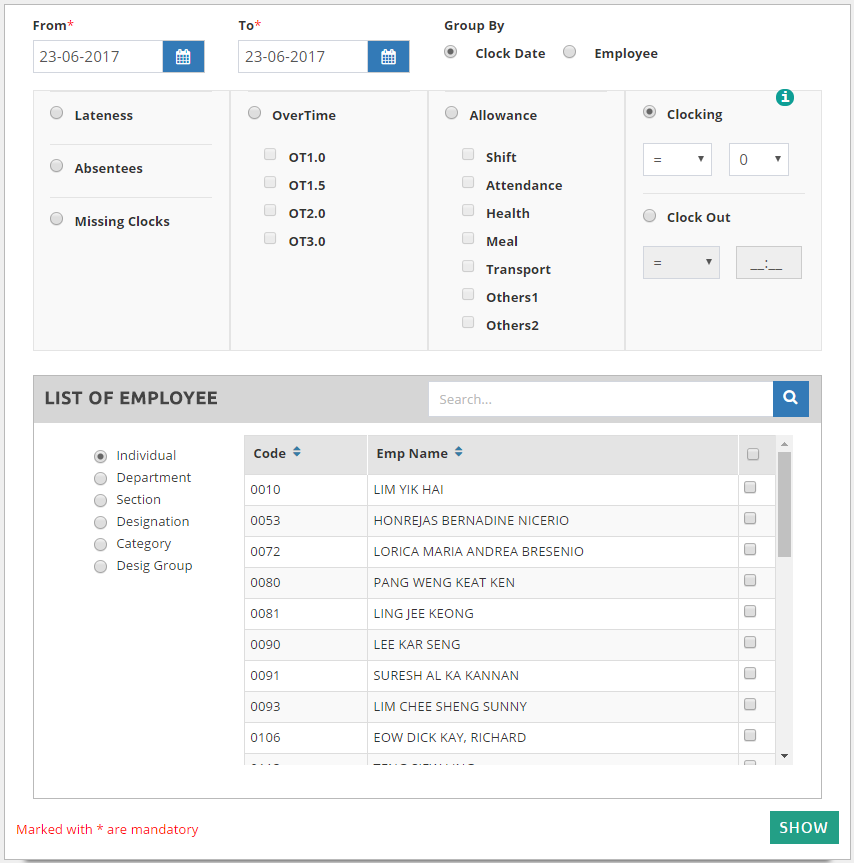This screenshot has height=863, width=854.
Task: Check the select-all employees header checkbox
Action: click(753, 454)
